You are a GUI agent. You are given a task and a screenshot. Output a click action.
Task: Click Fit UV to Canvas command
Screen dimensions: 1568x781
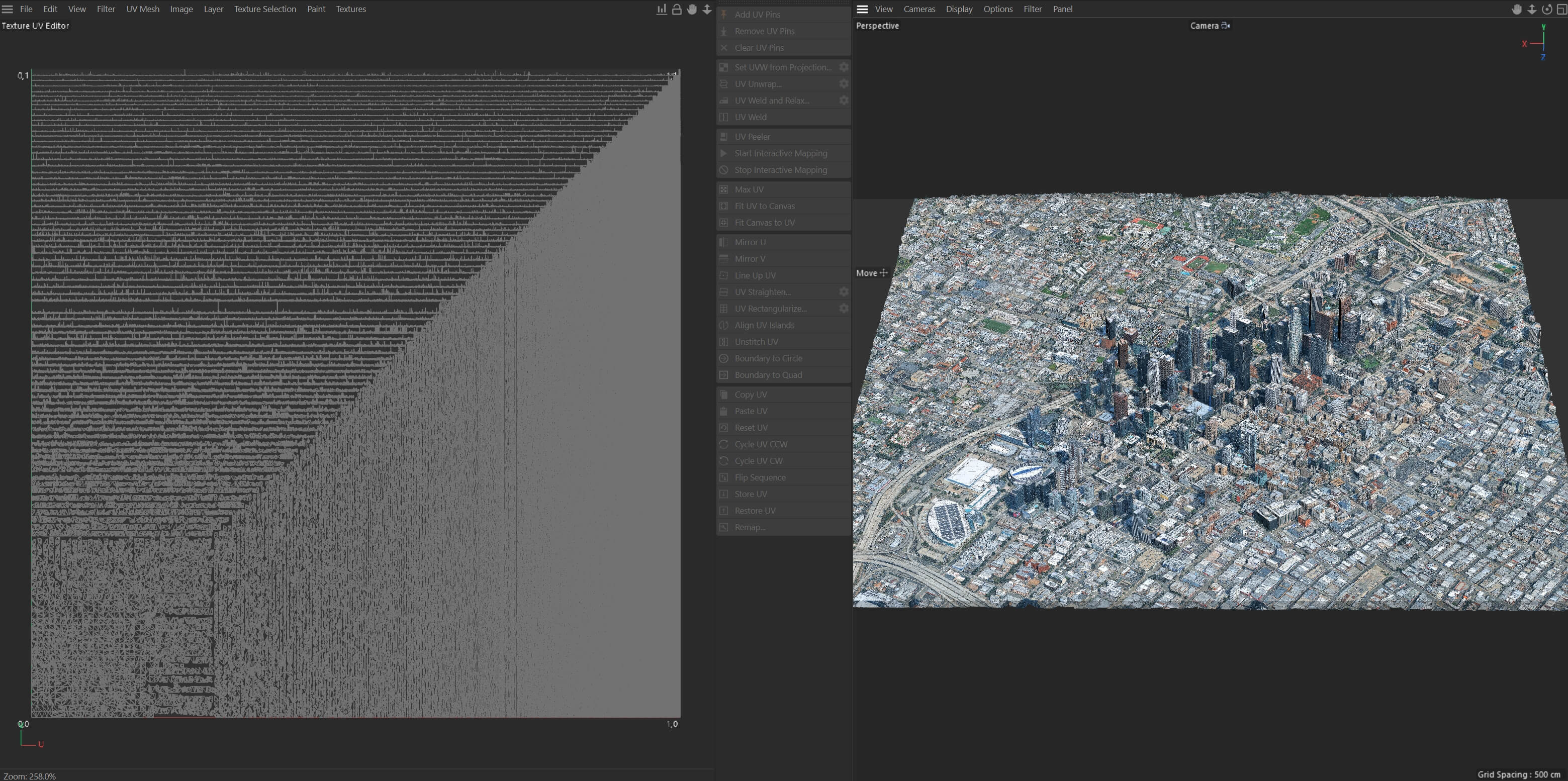point(783,206)
